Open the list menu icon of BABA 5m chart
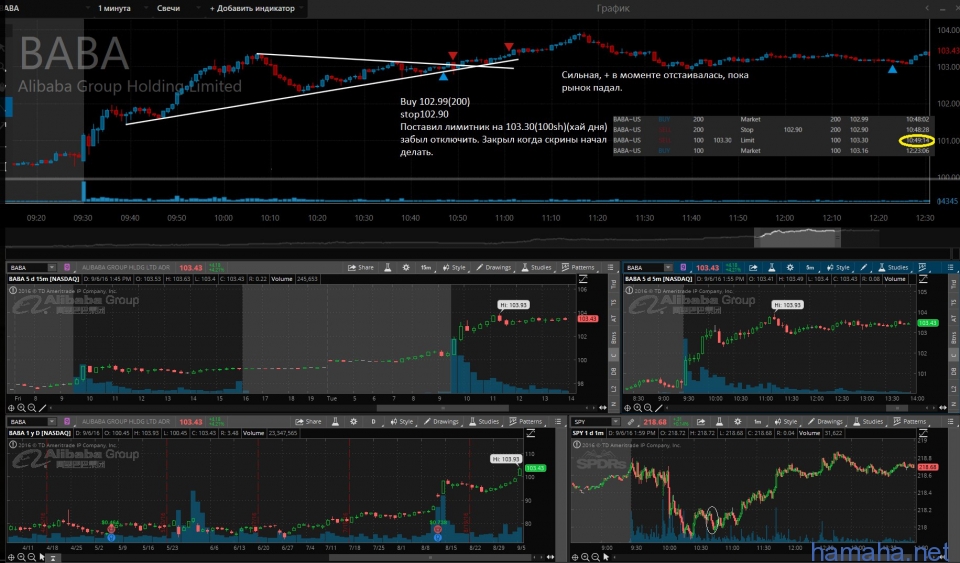This screenshot has height=563, width=960. (x=950, y=267)
